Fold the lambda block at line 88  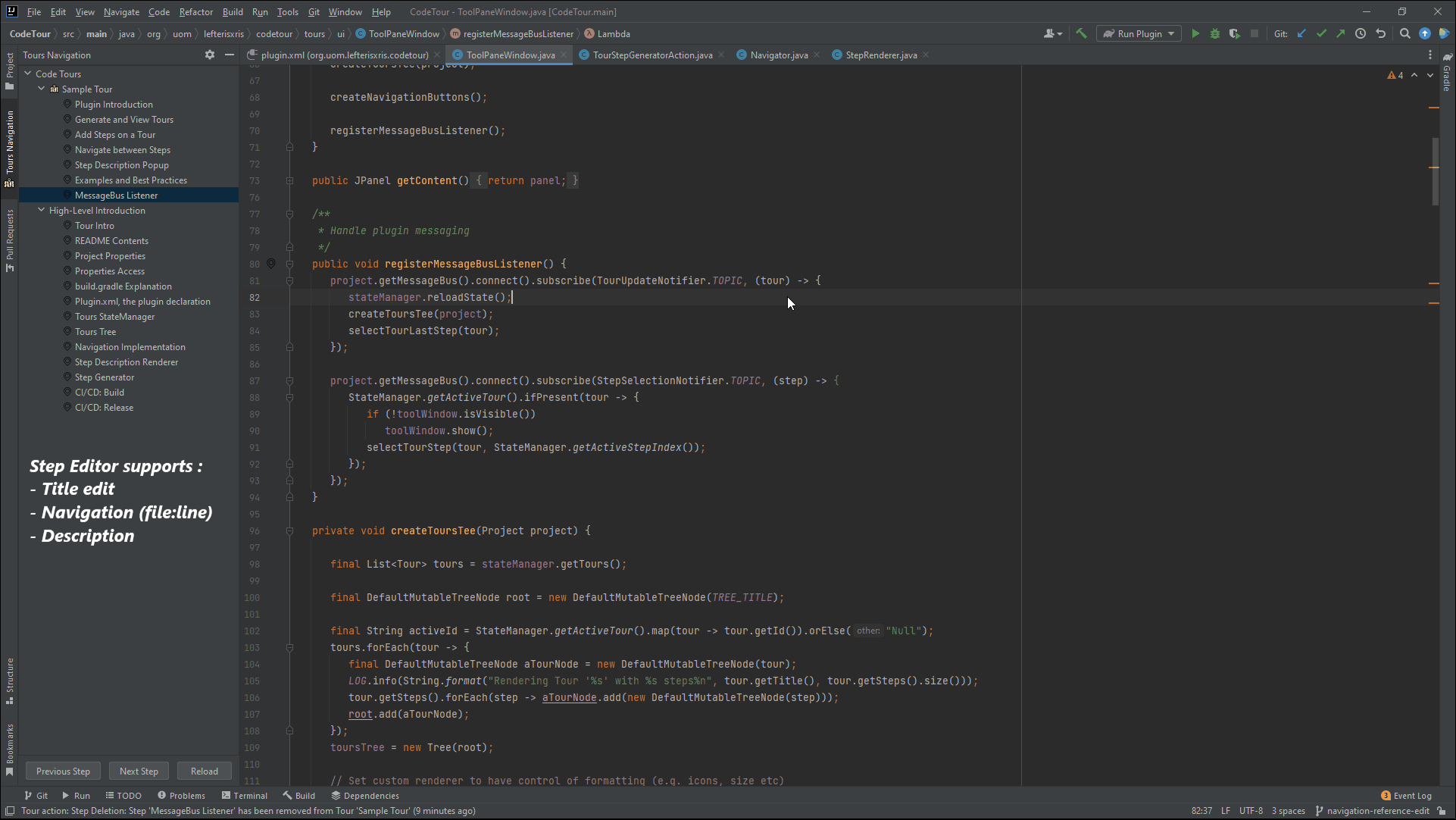click(289, 397)
